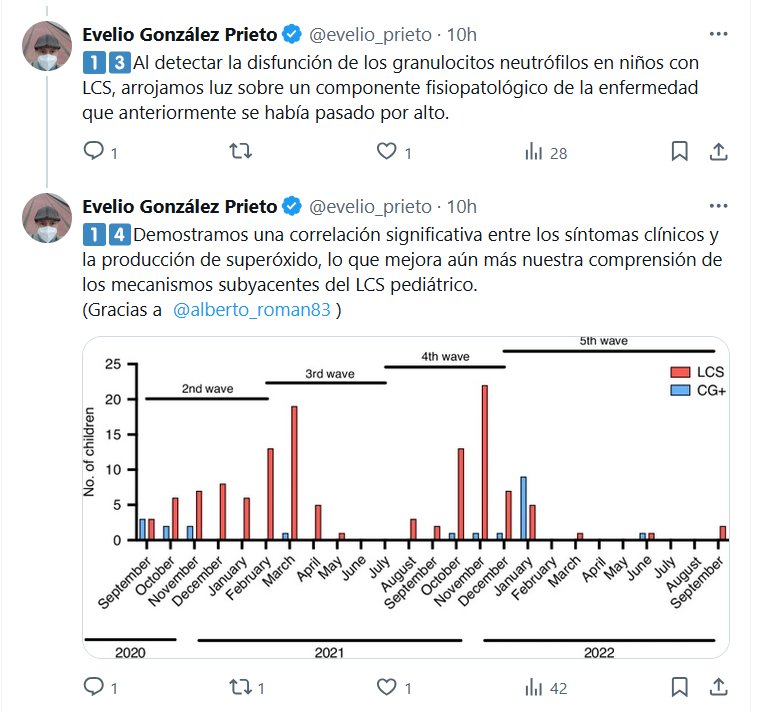
Task: Open the @alberto_roman83 mention link
Action: tap(255, 310)
